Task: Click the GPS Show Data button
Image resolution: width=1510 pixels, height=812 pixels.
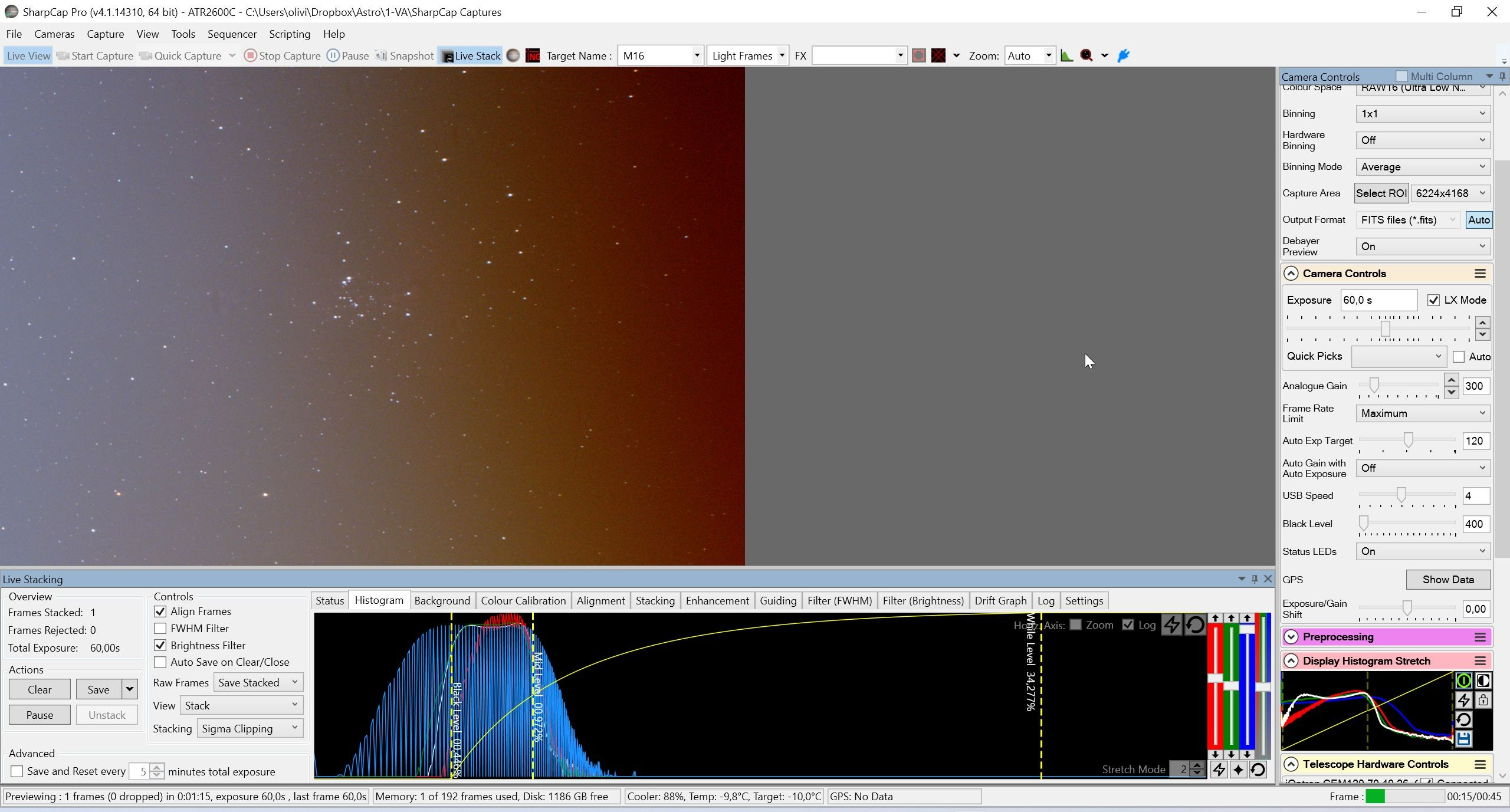Action: click(1448, 580)
